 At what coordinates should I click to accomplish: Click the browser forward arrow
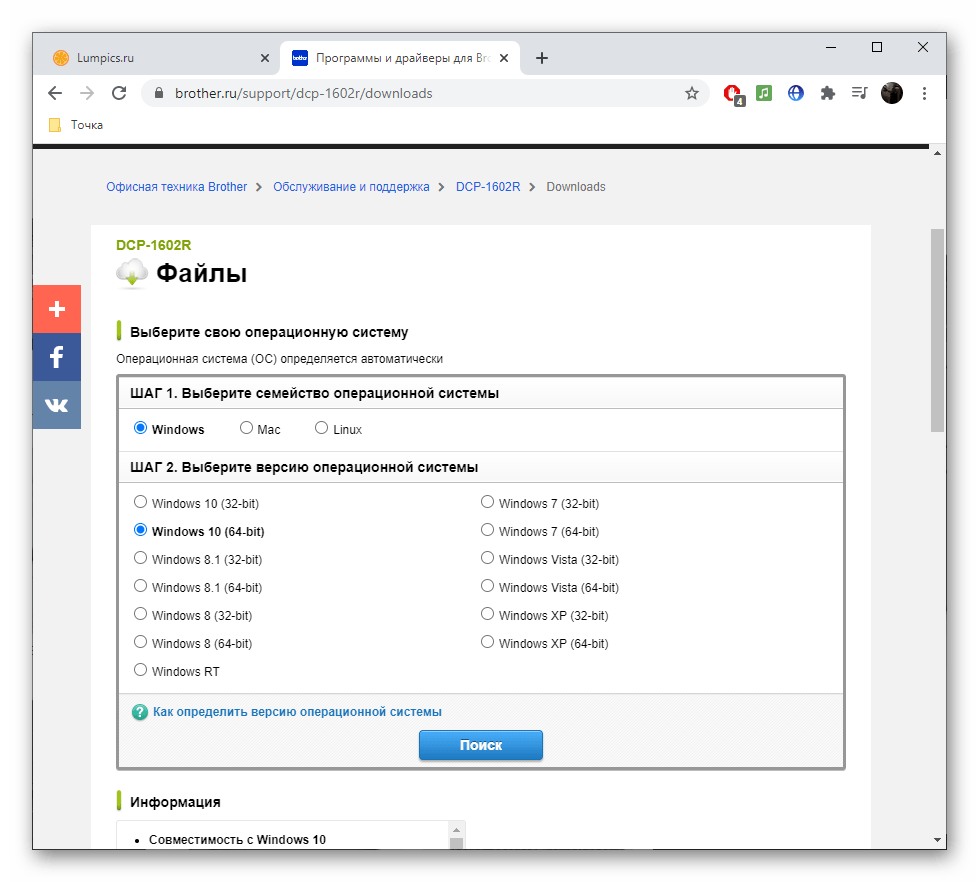[x=87, y=93]
